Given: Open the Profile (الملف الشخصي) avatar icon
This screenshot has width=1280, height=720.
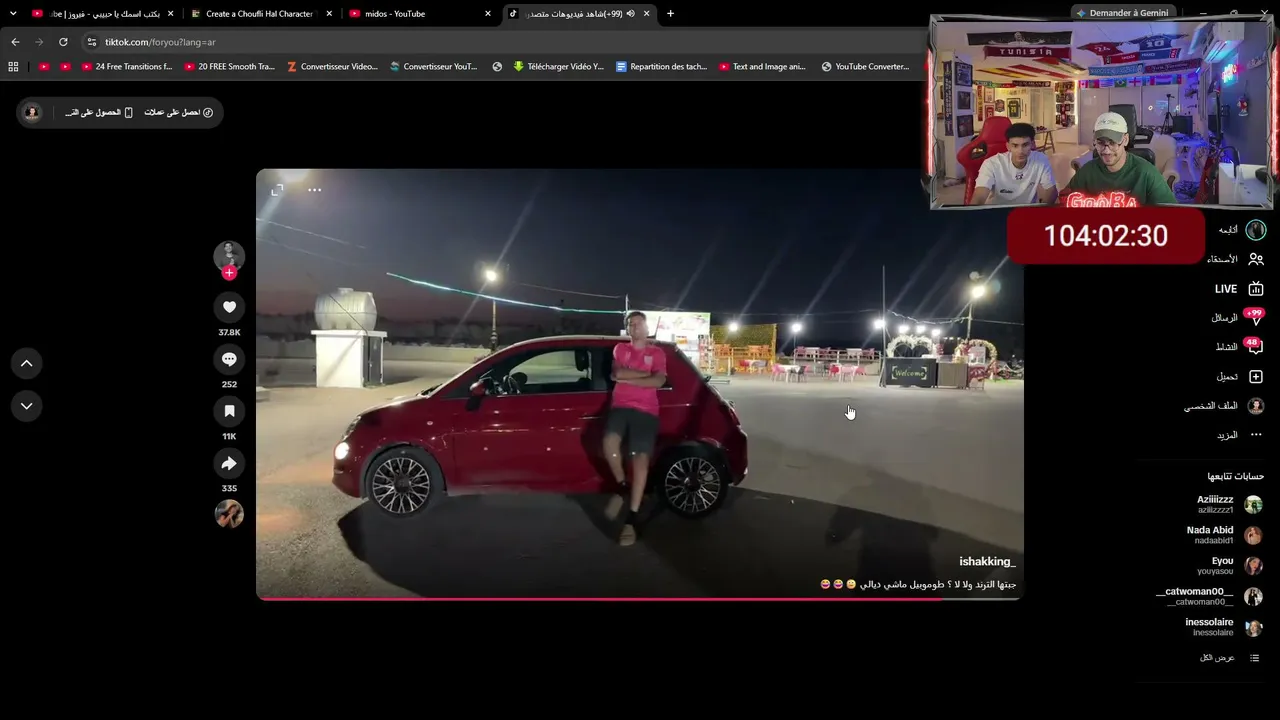Looking at the screenshot, I should click(x=1256, y=406).
